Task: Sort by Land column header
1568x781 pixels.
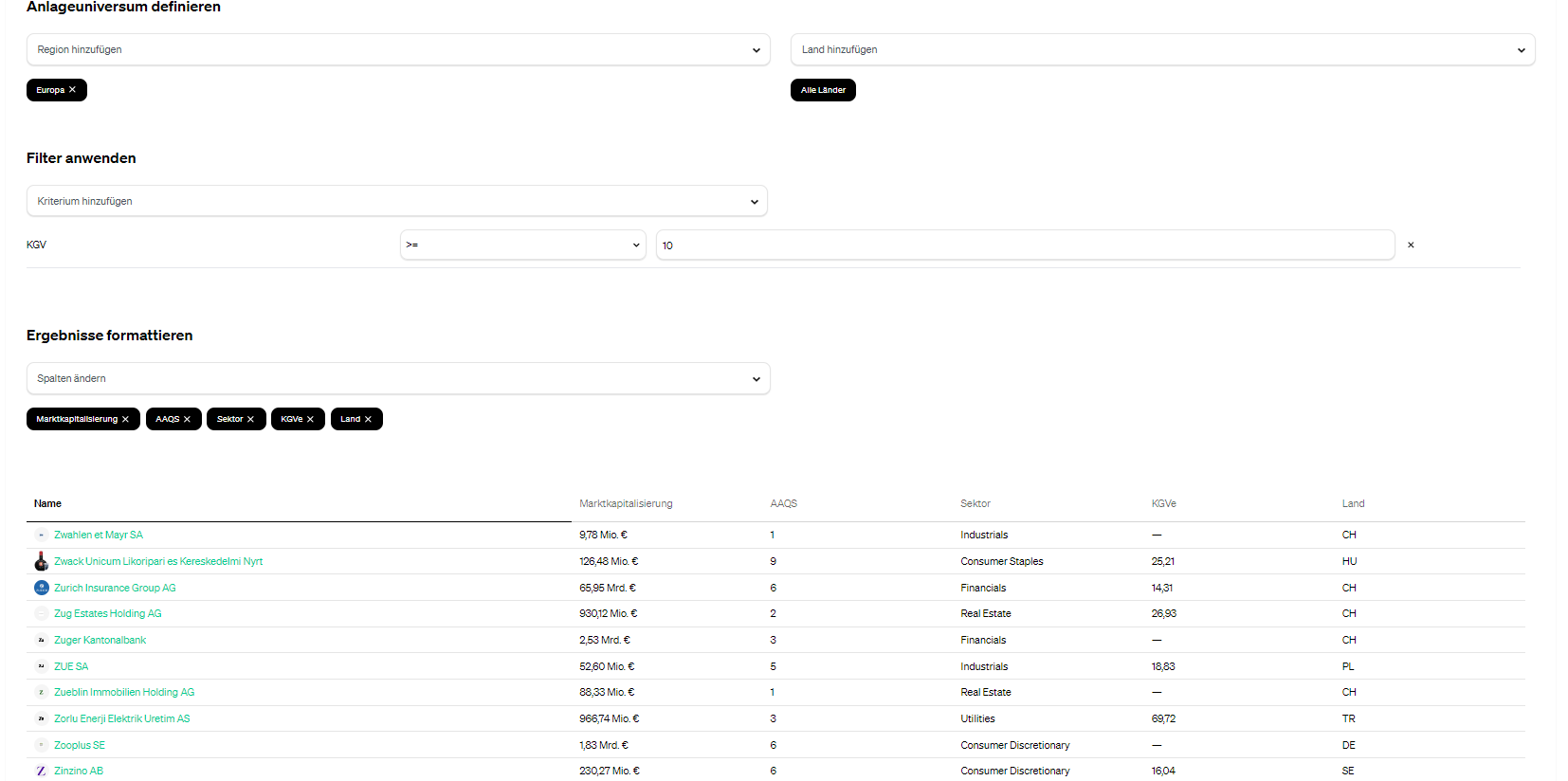Action: pos(1353,503)
